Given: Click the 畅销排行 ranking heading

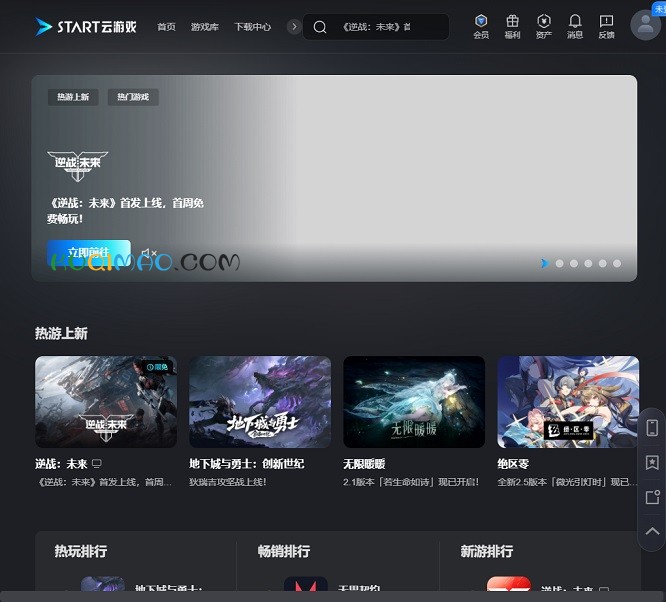Looking at the screenshot, I should tap(284, 551).
